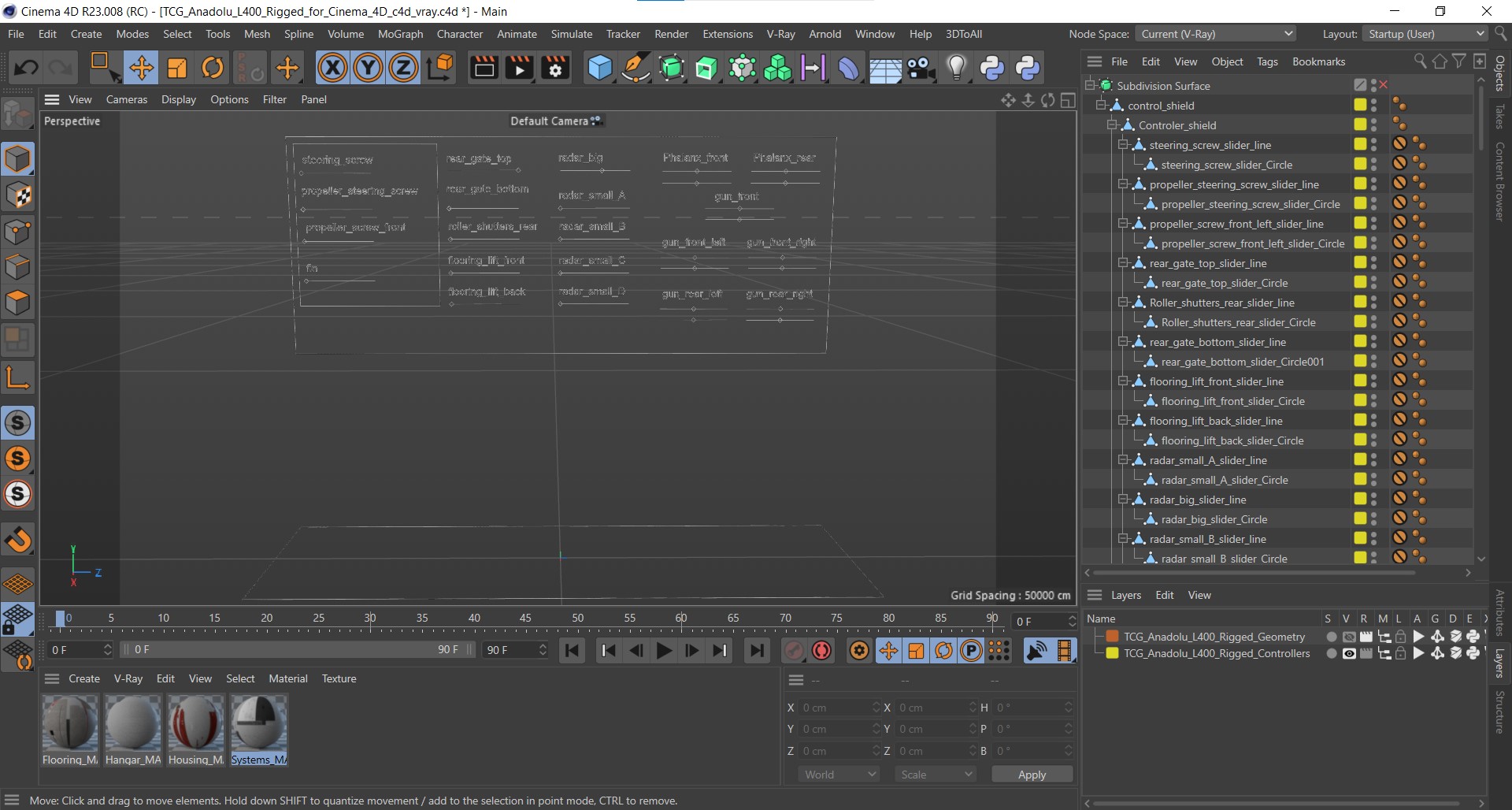Image resolution: width=1512 pixels, height=810 pixels.
Task: Click the Spline Pen tool icon
Action: click(636, 68)
